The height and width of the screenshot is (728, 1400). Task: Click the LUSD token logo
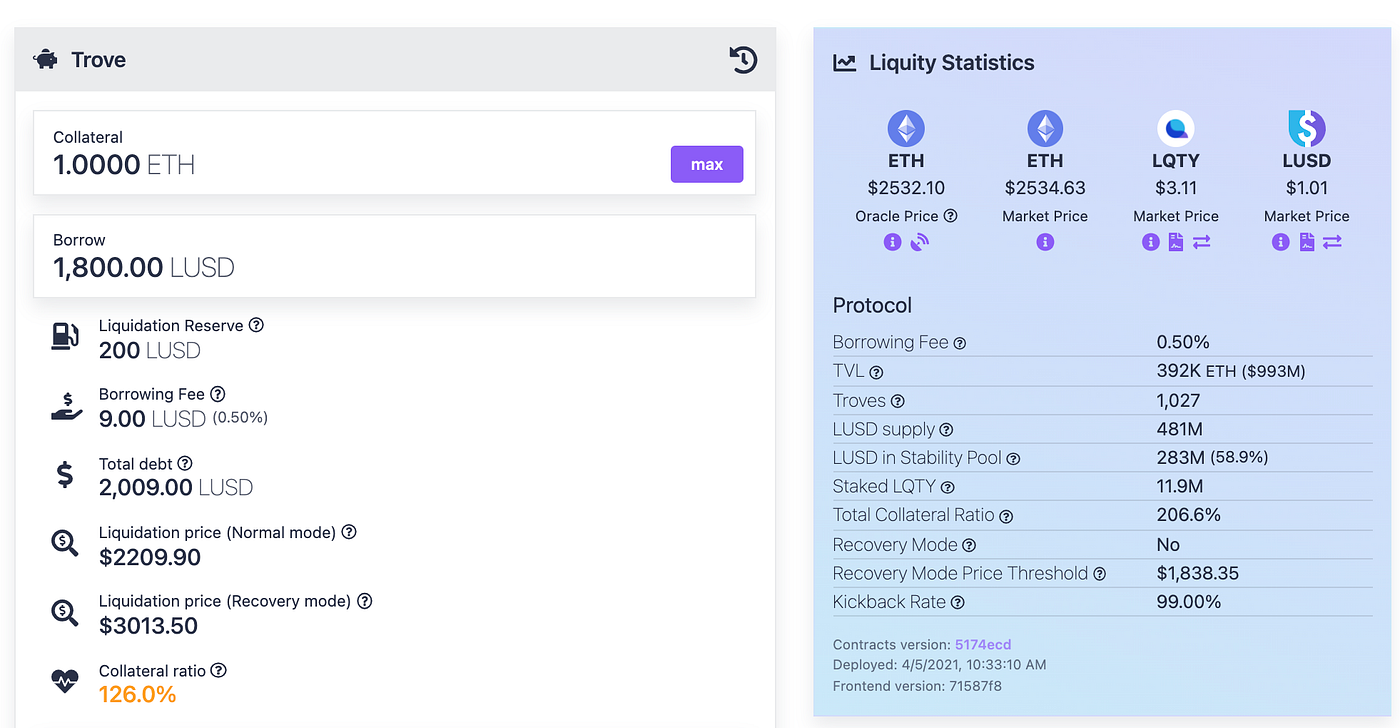tap(1306, 129)
